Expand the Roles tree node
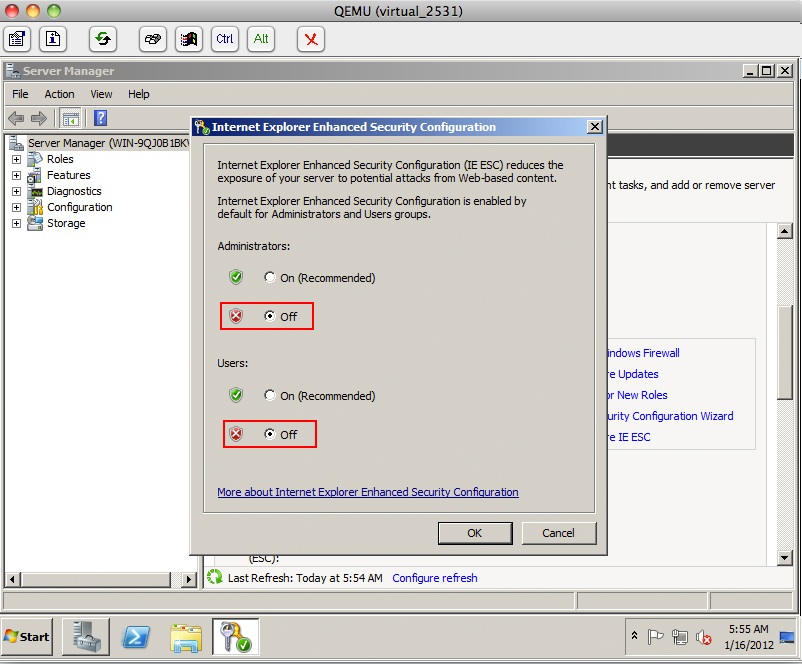Image resolution: width=802 pixels, height=664 pixels. tap(16, 159)
